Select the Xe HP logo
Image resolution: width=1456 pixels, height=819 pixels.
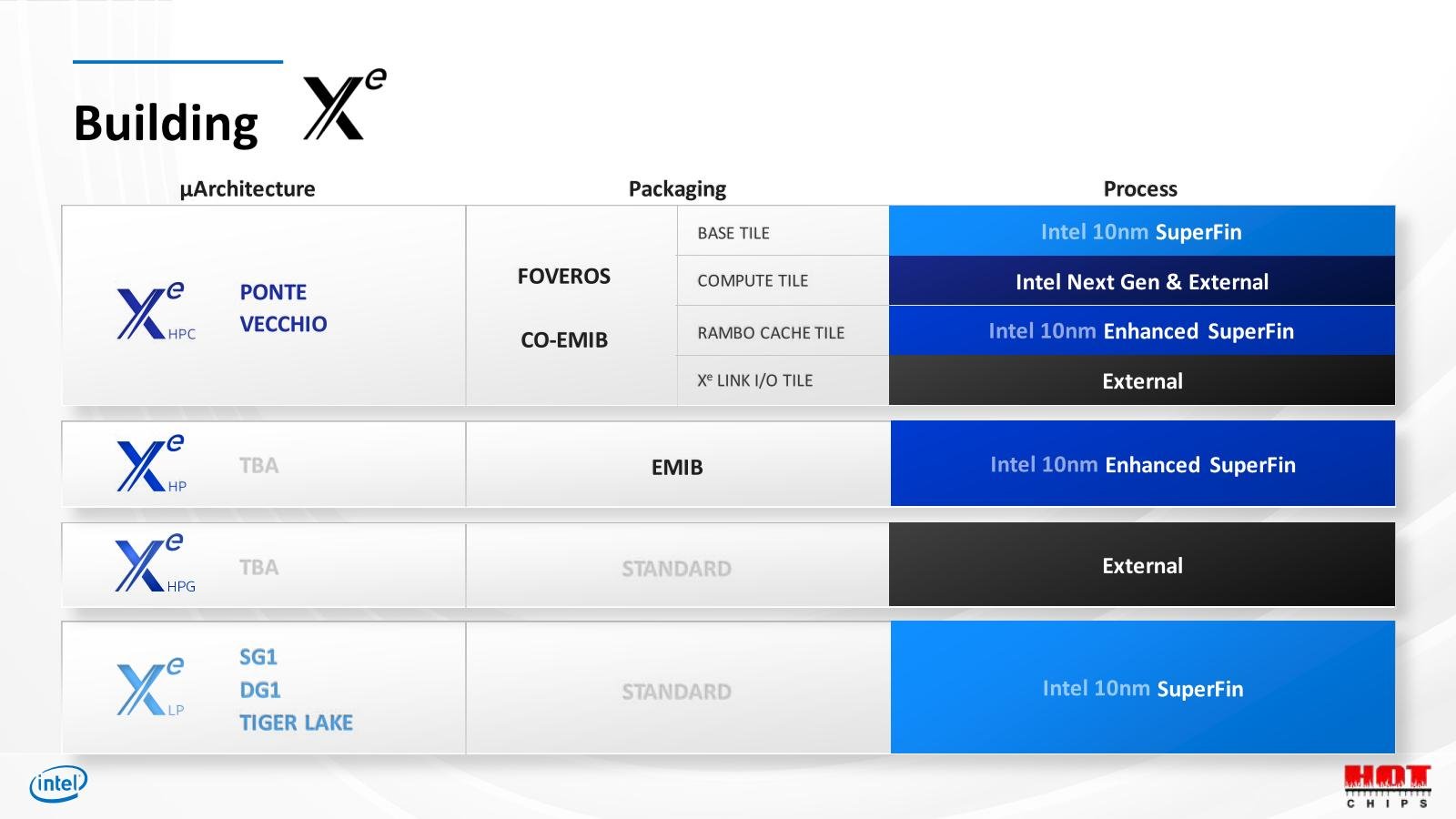152,464
